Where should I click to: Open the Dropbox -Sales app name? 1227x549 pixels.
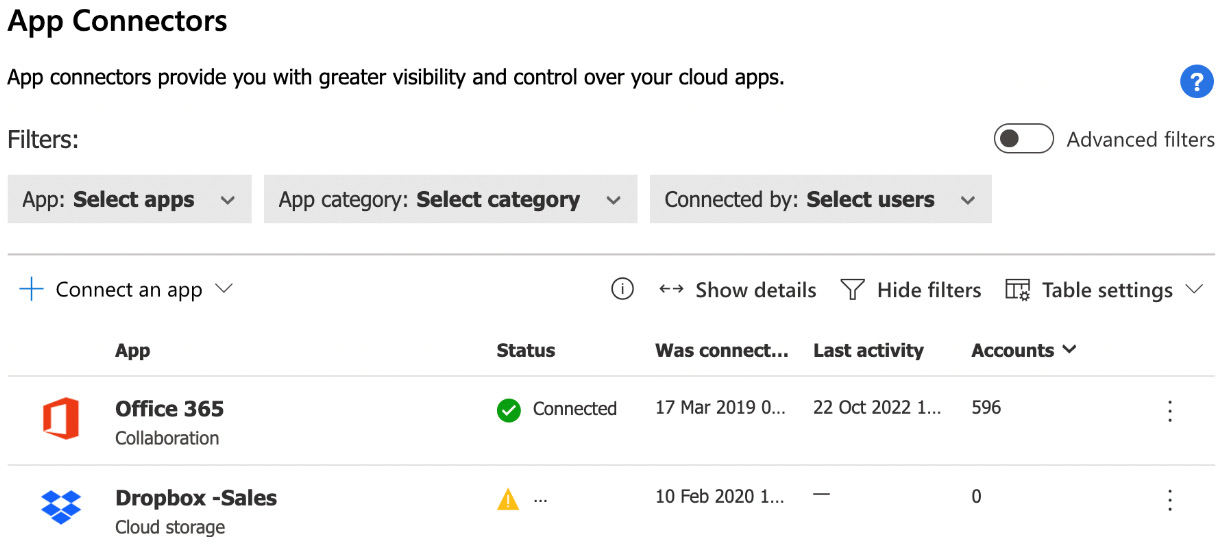click(196, 498)
